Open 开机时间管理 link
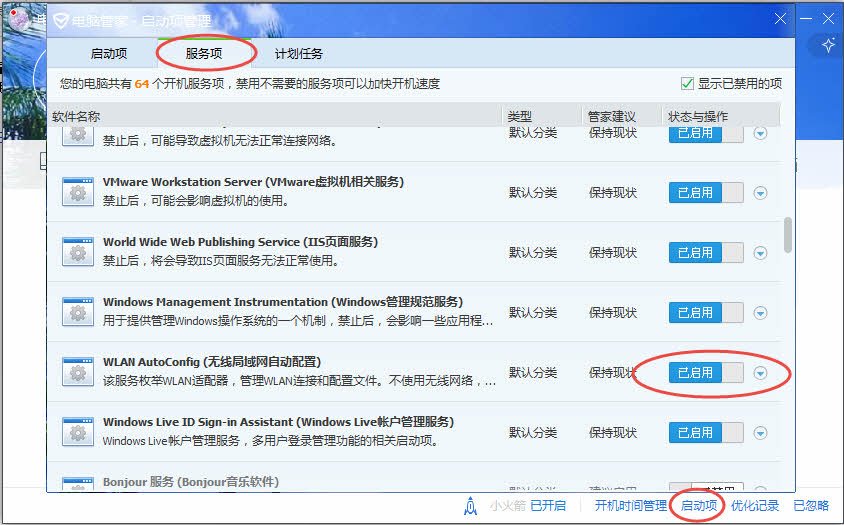The height and width of the screenshot is (525, 844). tap(630, 506)
